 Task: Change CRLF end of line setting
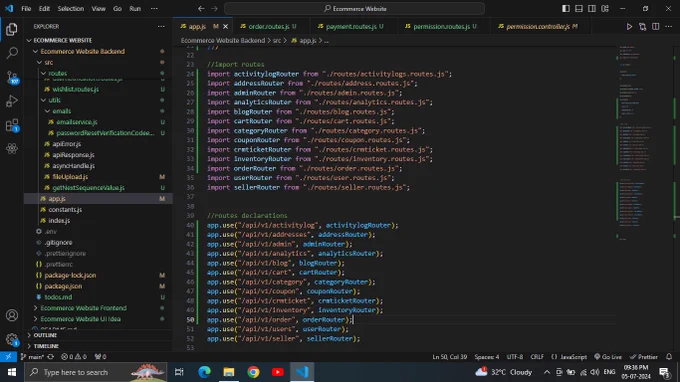[x=537, y=357]
